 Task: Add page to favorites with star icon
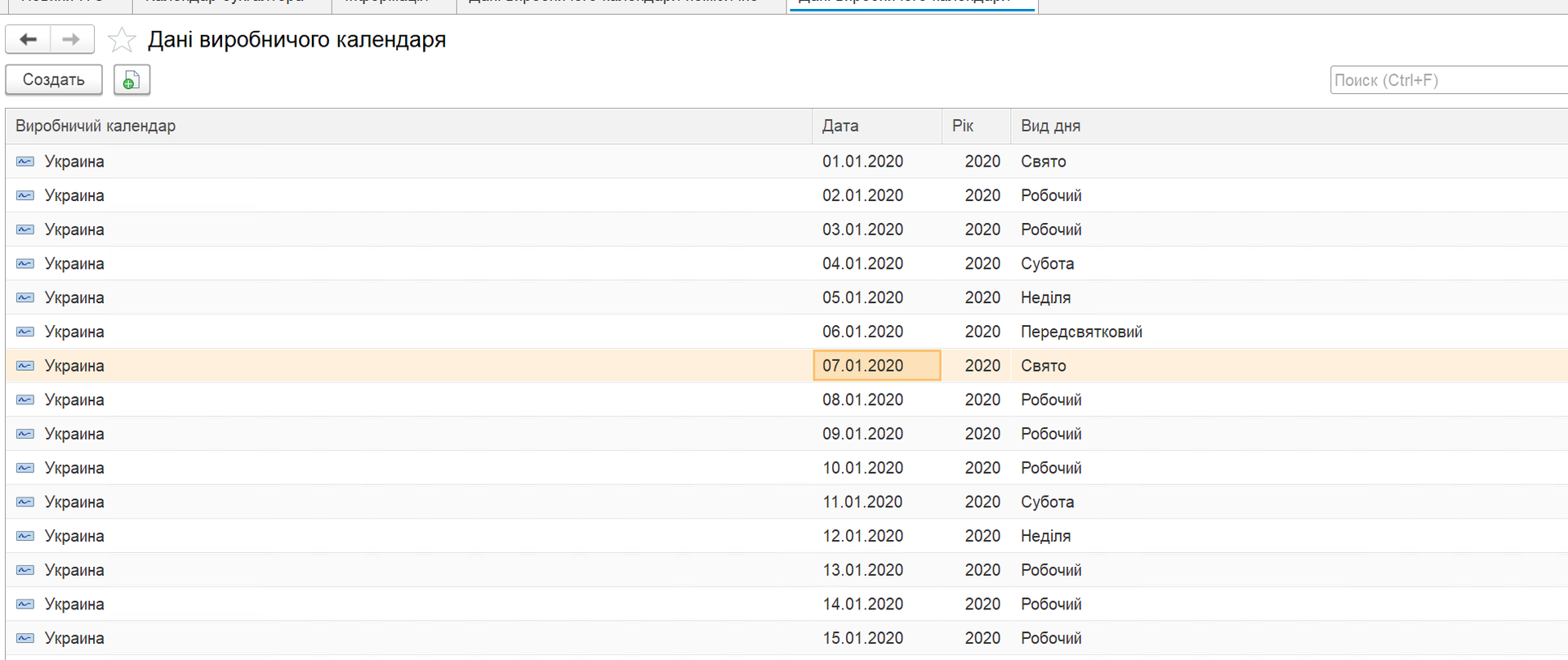pyautogui.click(x=122, y=40)
